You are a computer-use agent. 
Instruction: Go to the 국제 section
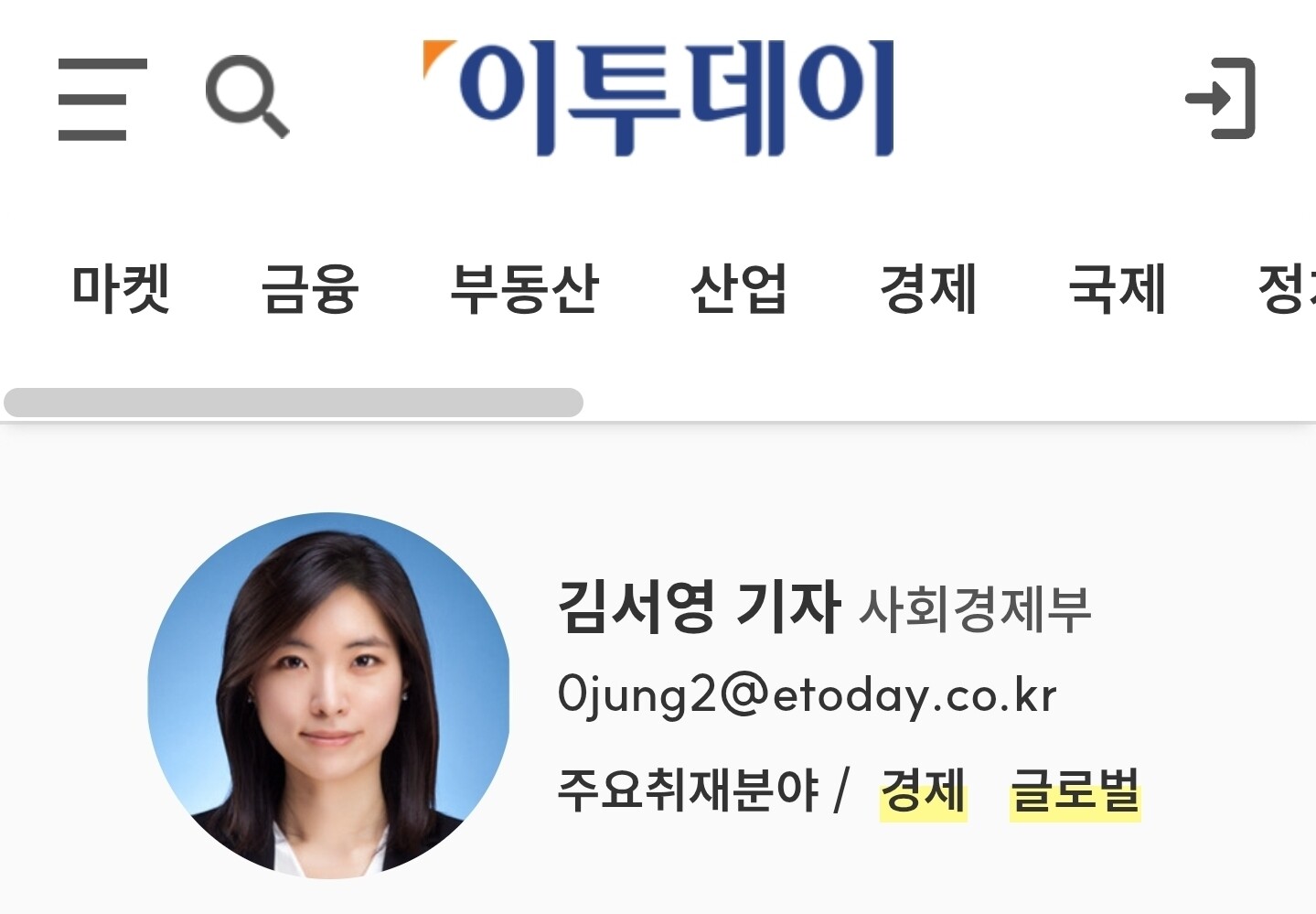click(1118, 289)
